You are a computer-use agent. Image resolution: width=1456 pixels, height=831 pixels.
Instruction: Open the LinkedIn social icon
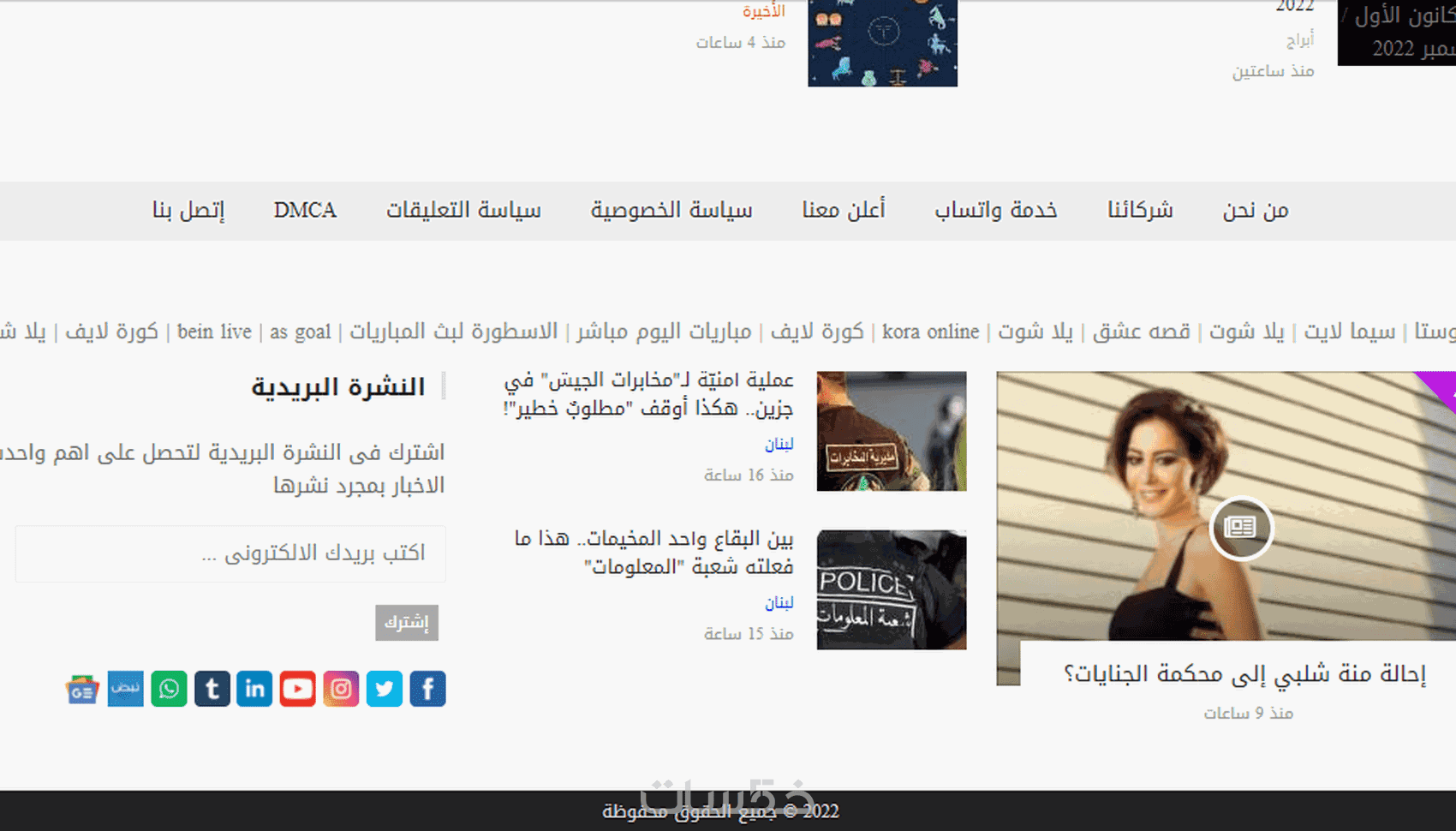(254, 689)
